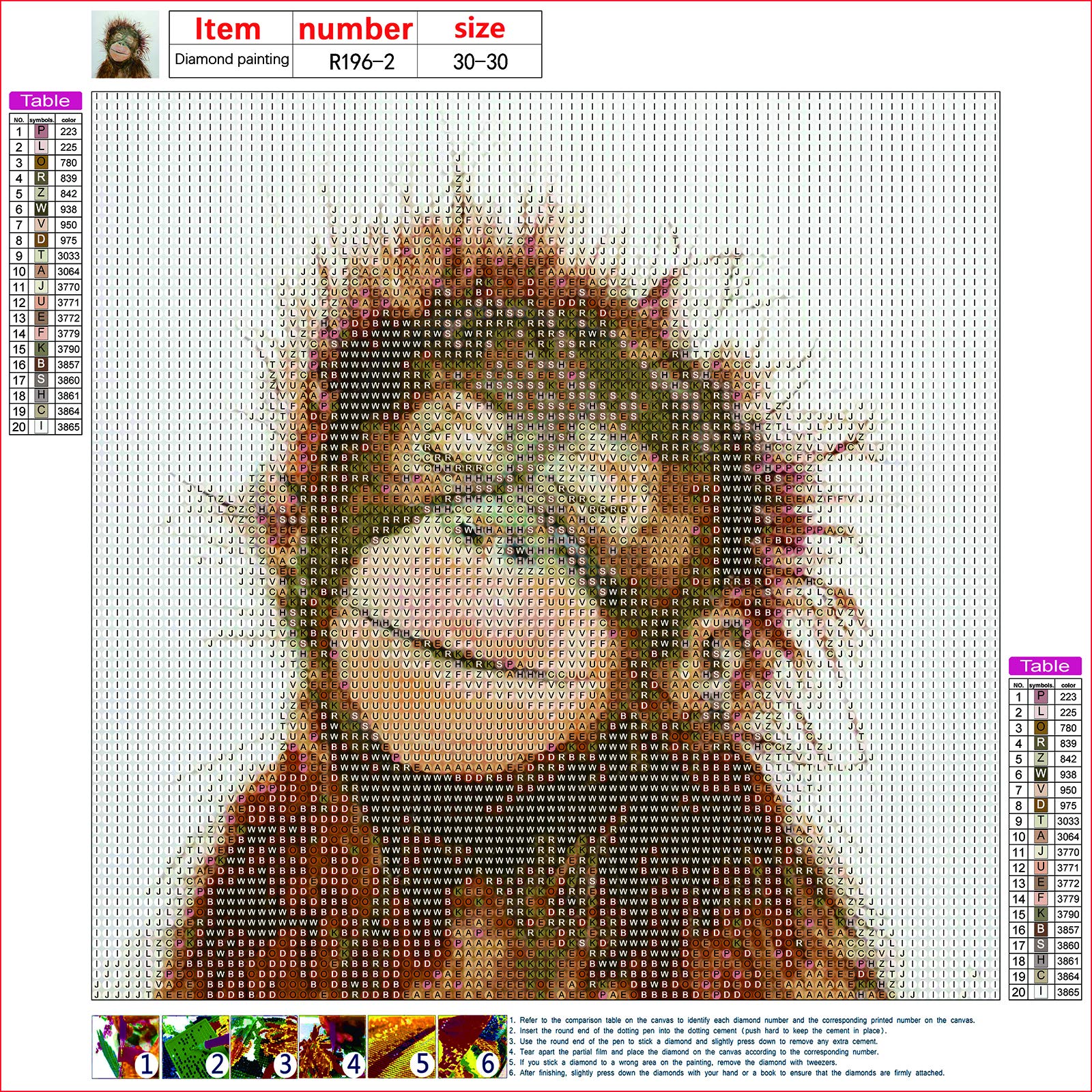1092x1092 pixels.
Task: Pick the S symbol swatch in right table
Action: point(1041,945)
